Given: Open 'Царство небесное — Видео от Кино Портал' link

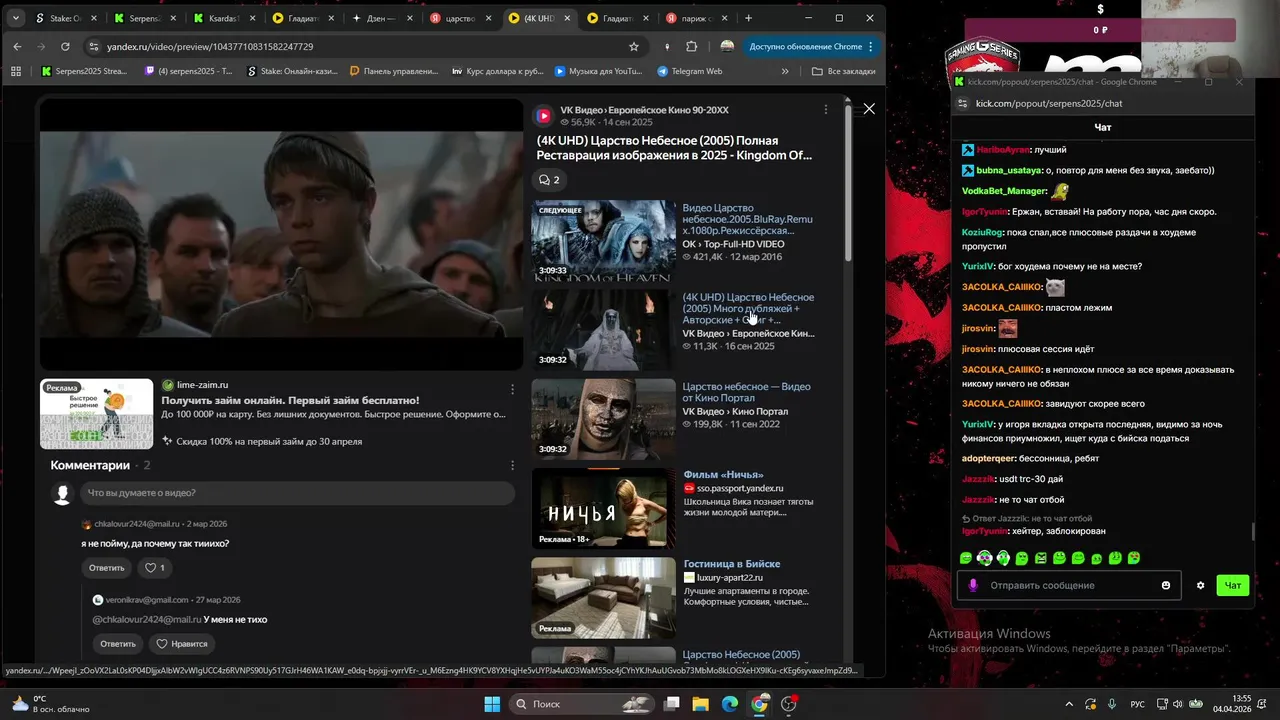Looking at the screenshot, I should tap(746, 392).
